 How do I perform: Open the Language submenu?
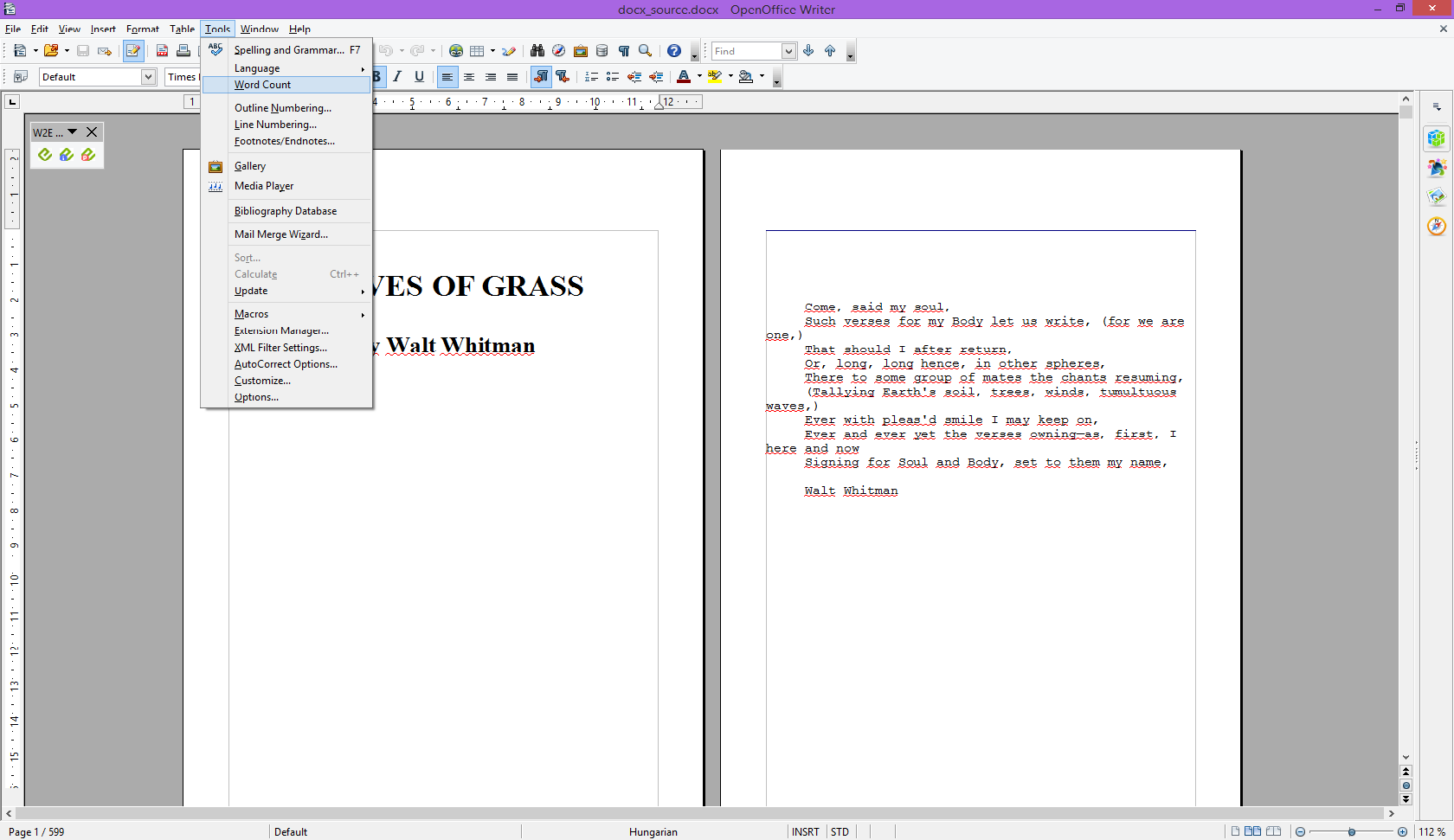point(286,68)
